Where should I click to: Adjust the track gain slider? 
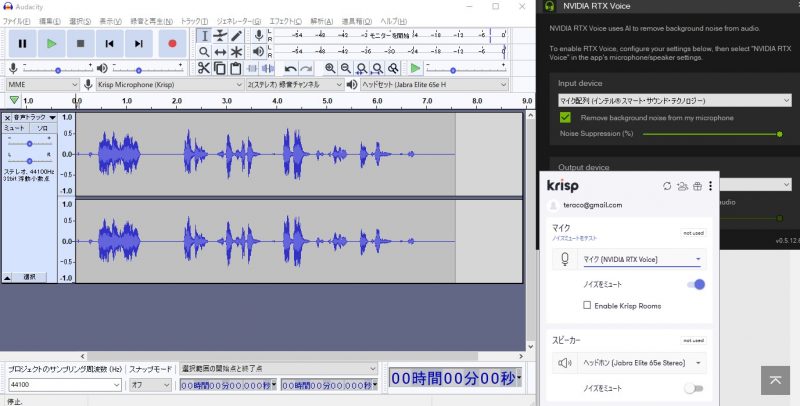[29, 143]
